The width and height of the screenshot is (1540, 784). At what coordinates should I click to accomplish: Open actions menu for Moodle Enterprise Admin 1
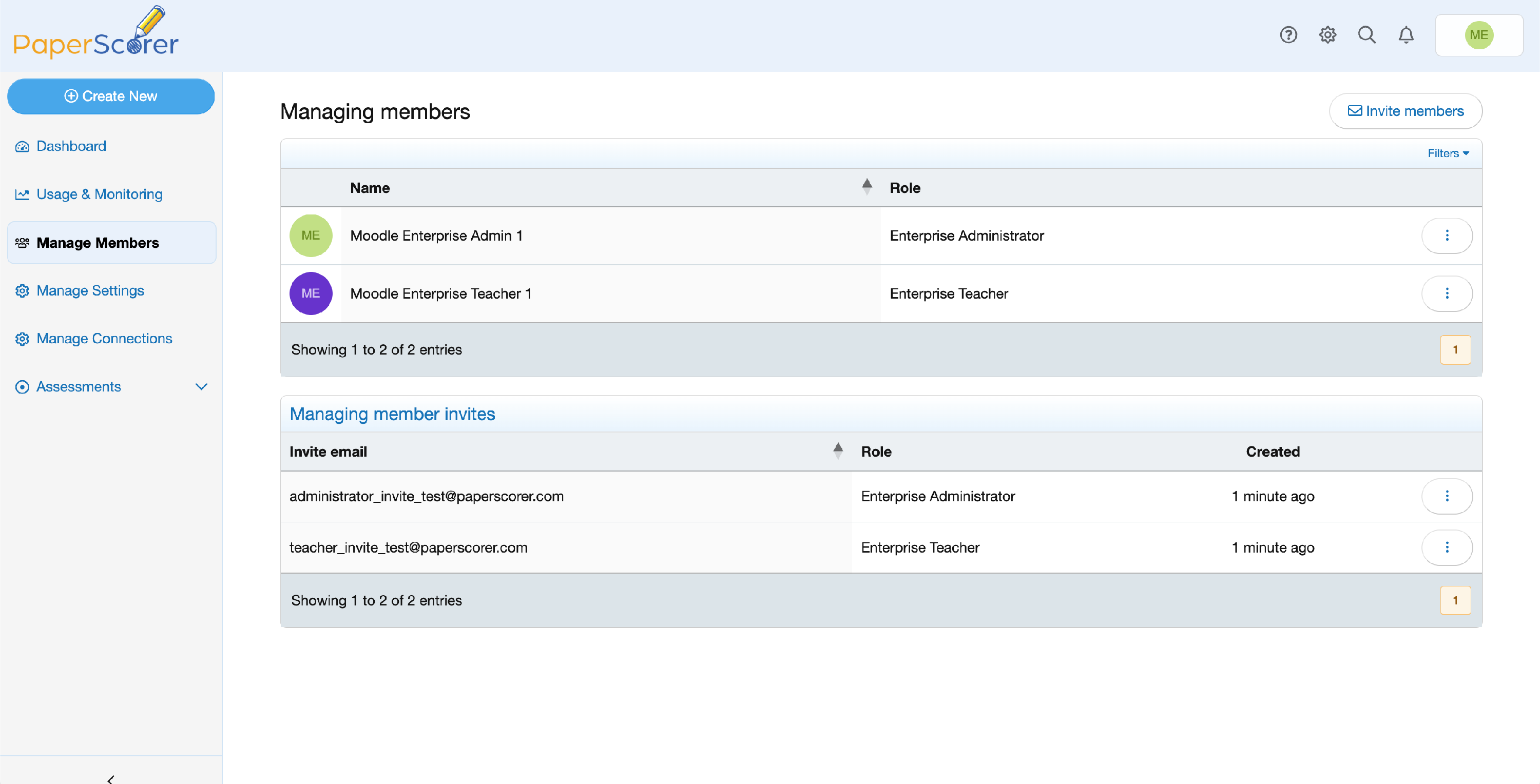(1447, 236)
